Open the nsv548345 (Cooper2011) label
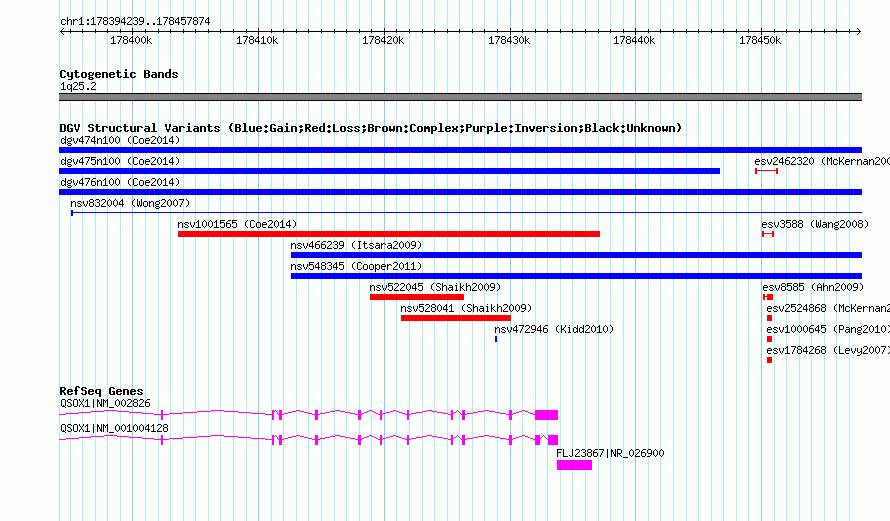Viewport: 890px width, 521px height. point(356,266)
